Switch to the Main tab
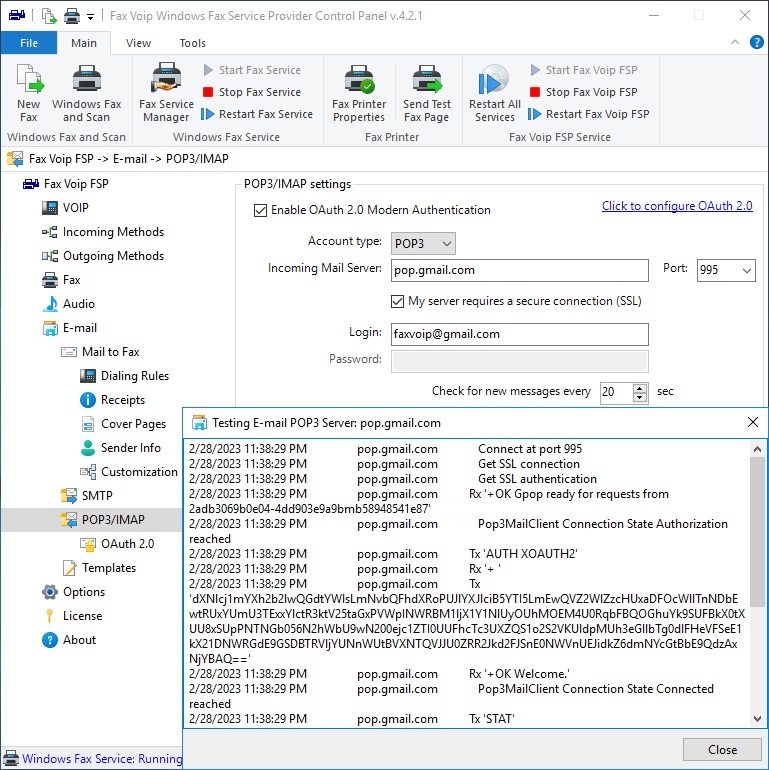This screenshot has width=769, height=770. coord(84,43)
